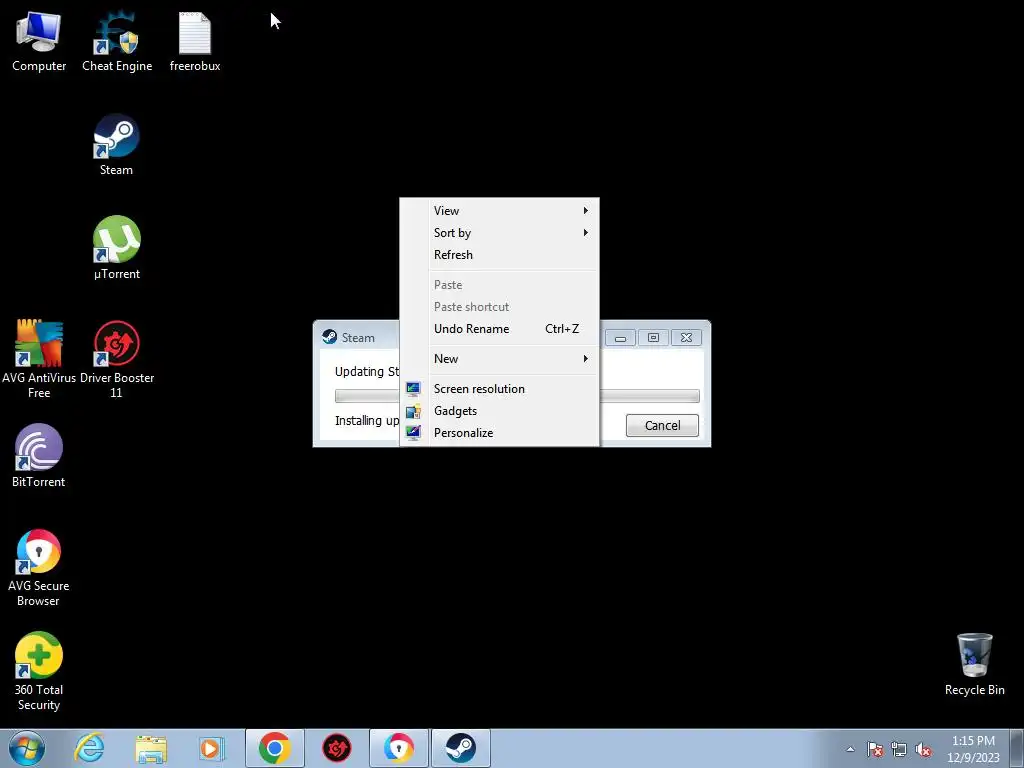Screen dimensions: 1024x768
Task: Open Gadgets from the context menu
Action: pos(500,411)
